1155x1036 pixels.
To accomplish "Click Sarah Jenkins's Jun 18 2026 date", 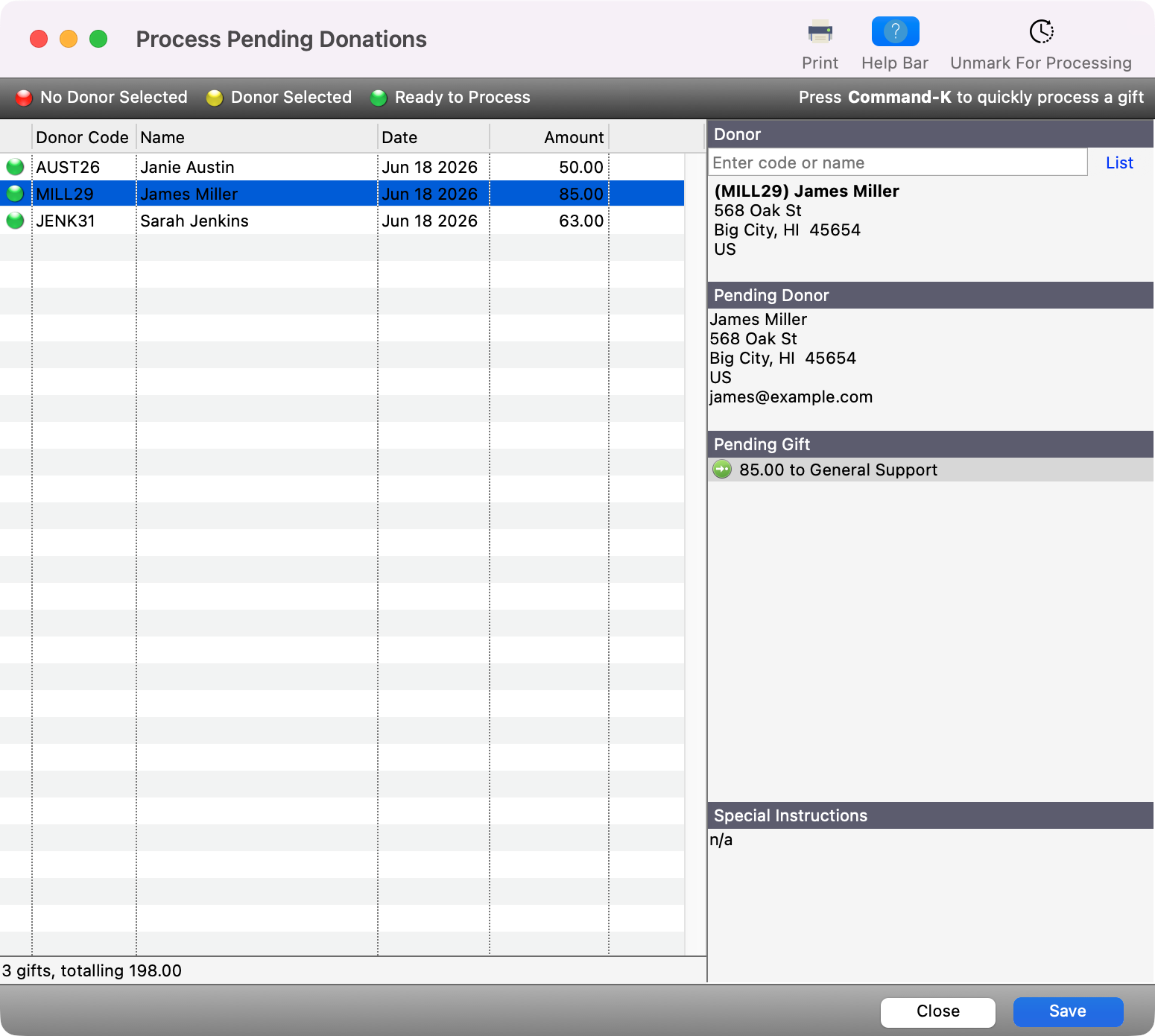I will [x=430, y=221].
